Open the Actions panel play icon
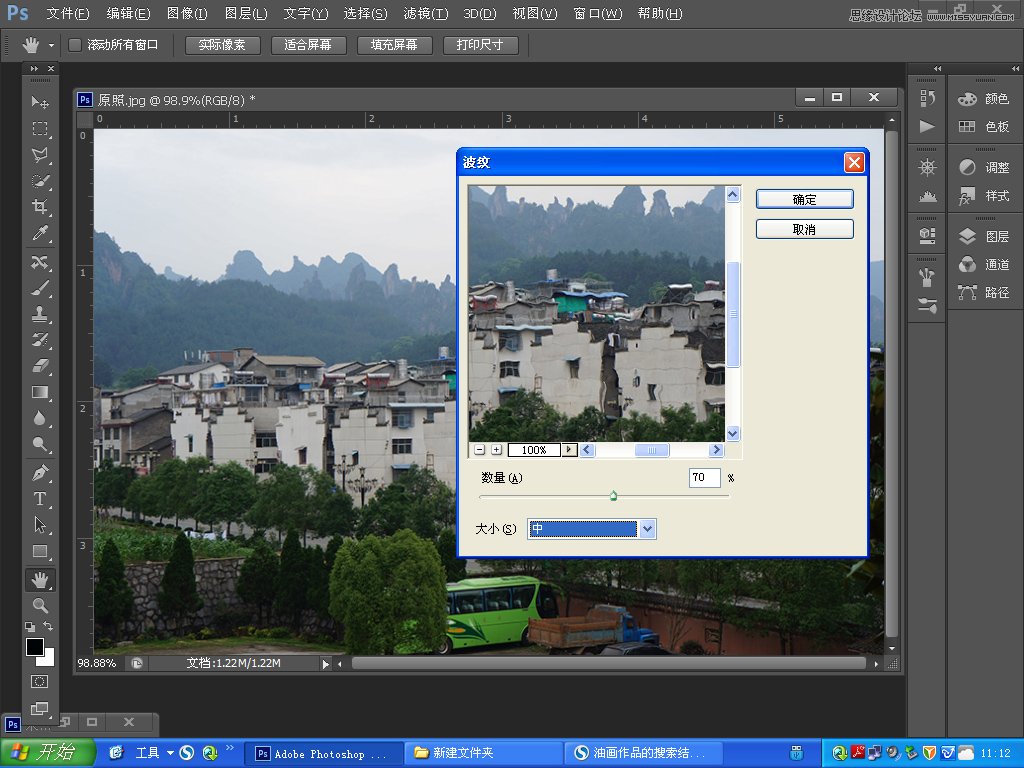1024x768 pixels. [x=927, y=126]
